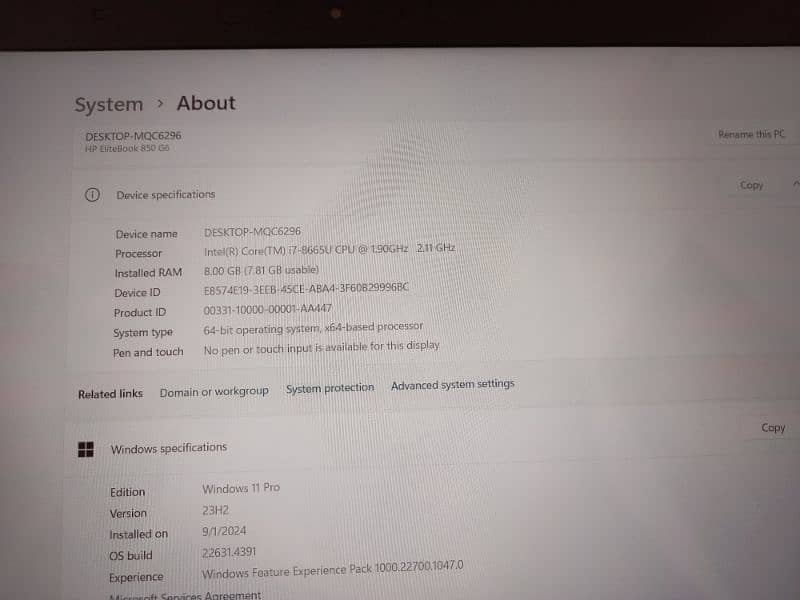Click the Device name label

click(x=146, y=234)
